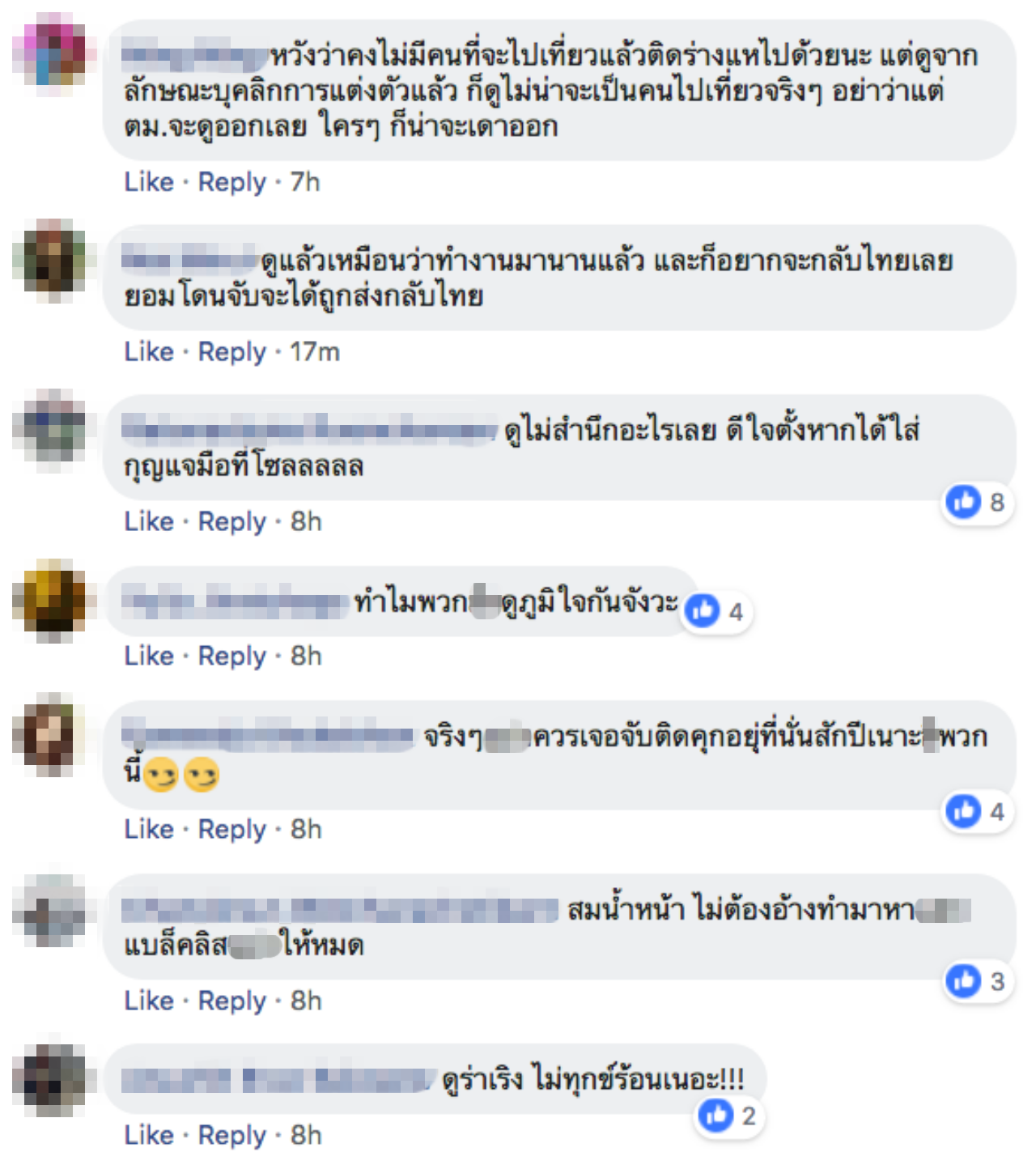Image resolution: width=1036 pixels, height=1169 pixels.
Task: Like the comment starting with สมน้ำหน้า
Action: point(149,1001)
